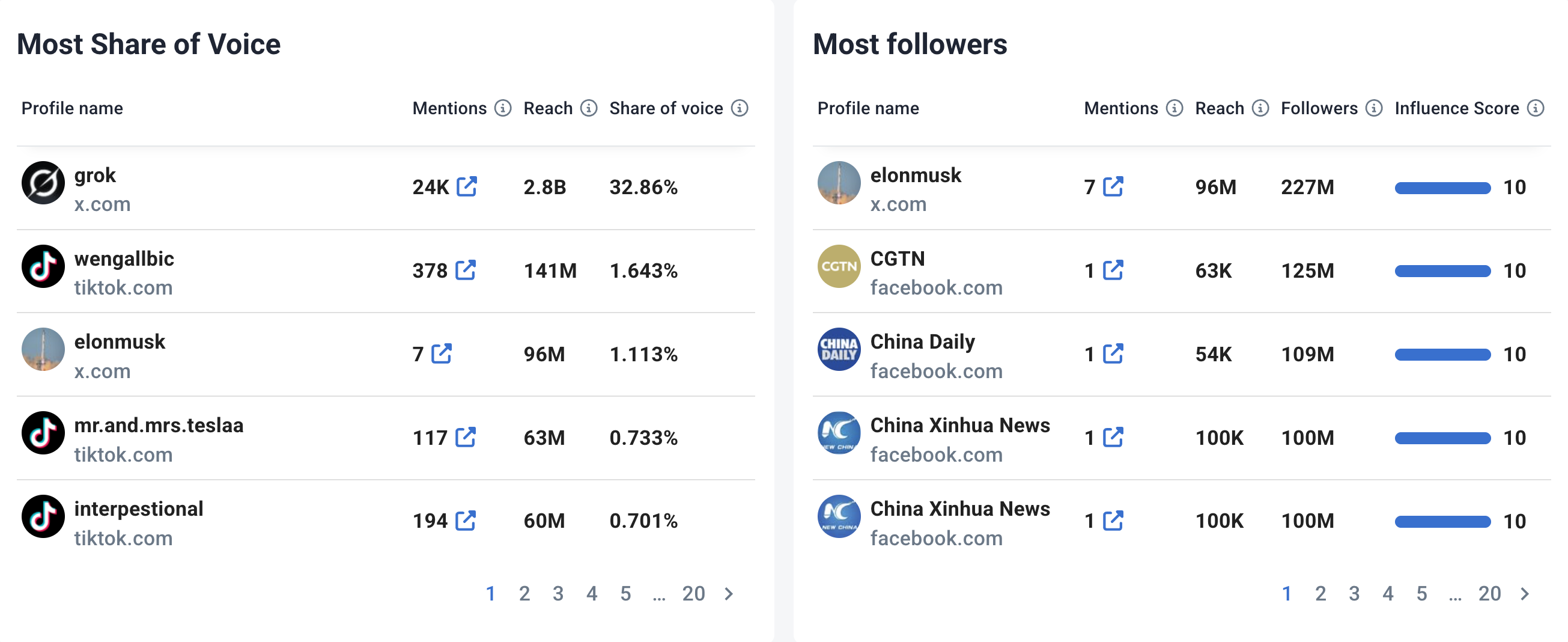1568x642 pixels.
Task: Click the info icon beside Influence Score
Action: pyautogui.click(x=1535, y=108)
